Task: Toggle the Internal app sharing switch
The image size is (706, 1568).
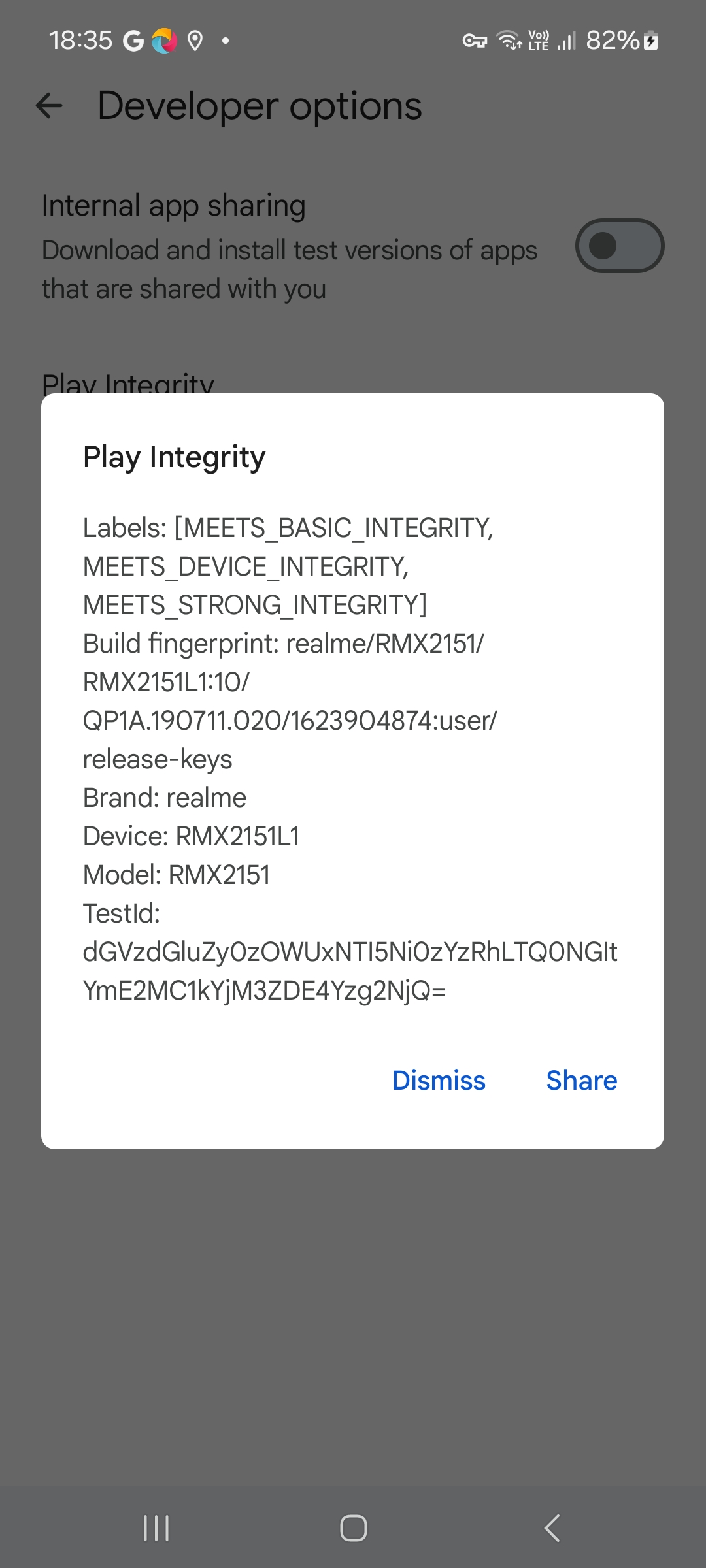Action: tap(619, 246)
